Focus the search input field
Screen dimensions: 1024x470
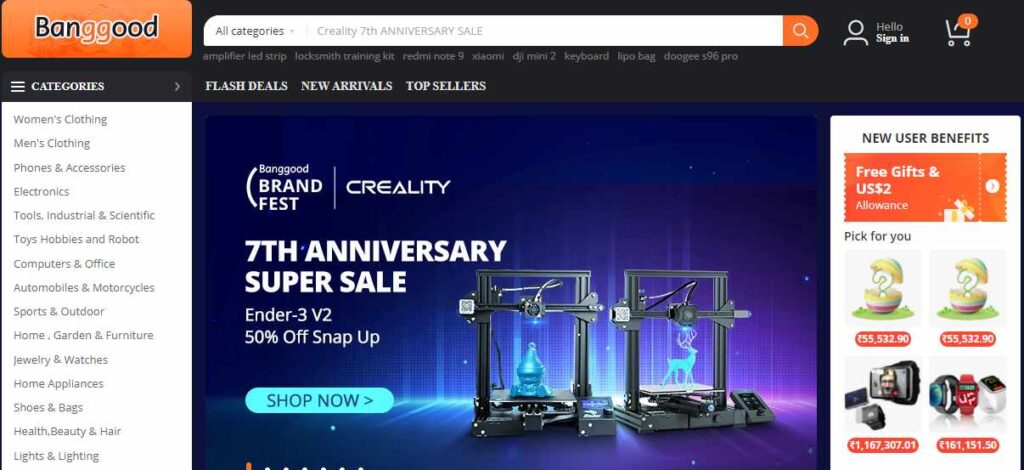tap(545, 31)
